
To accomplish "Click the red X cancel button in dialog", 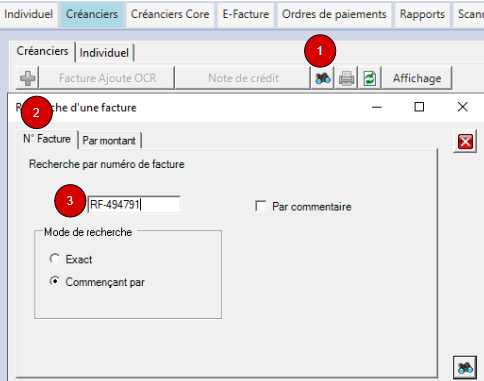I will [x=465, y=141].
